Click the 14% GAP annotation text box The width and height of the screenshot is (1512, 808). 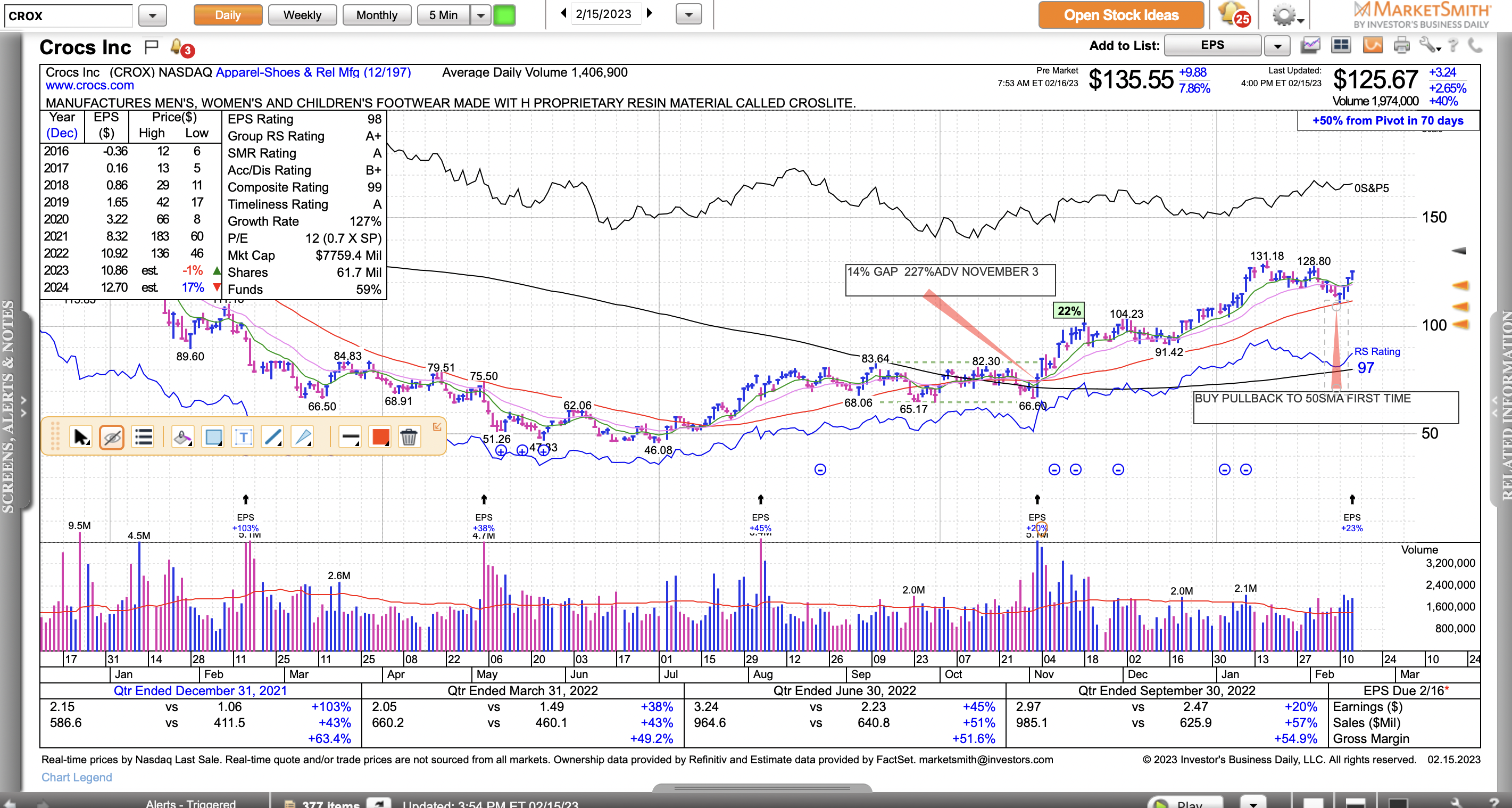[x=950, y=279]
